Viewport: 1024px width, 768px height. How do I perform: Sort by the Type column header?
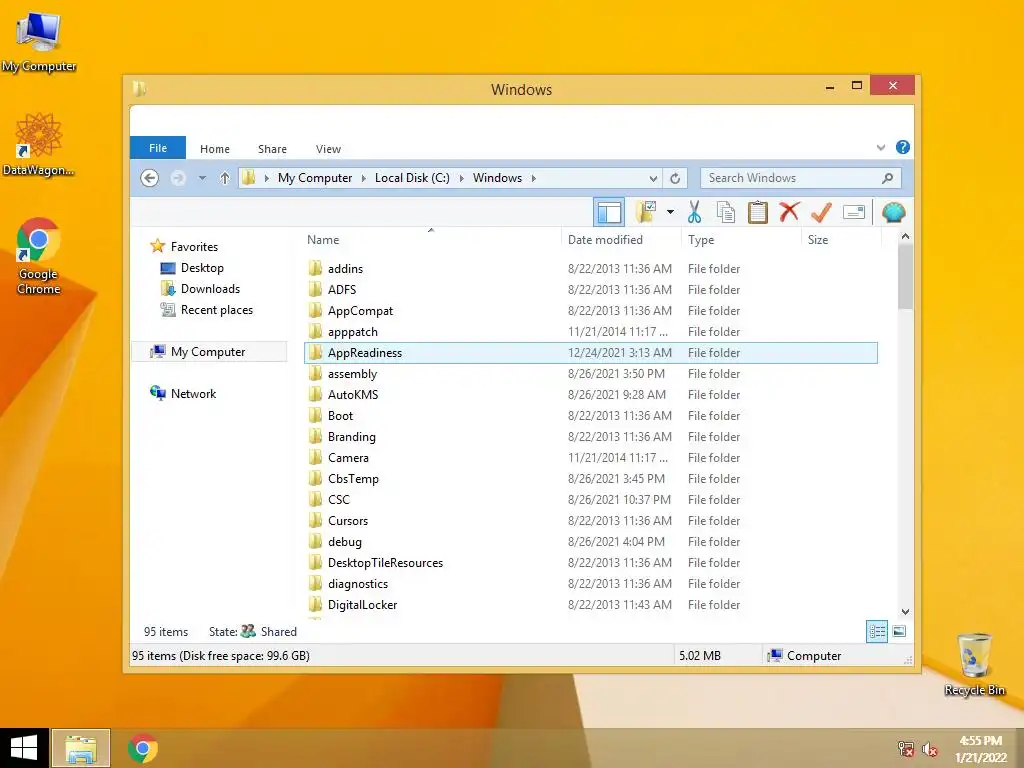coord(701,240)
